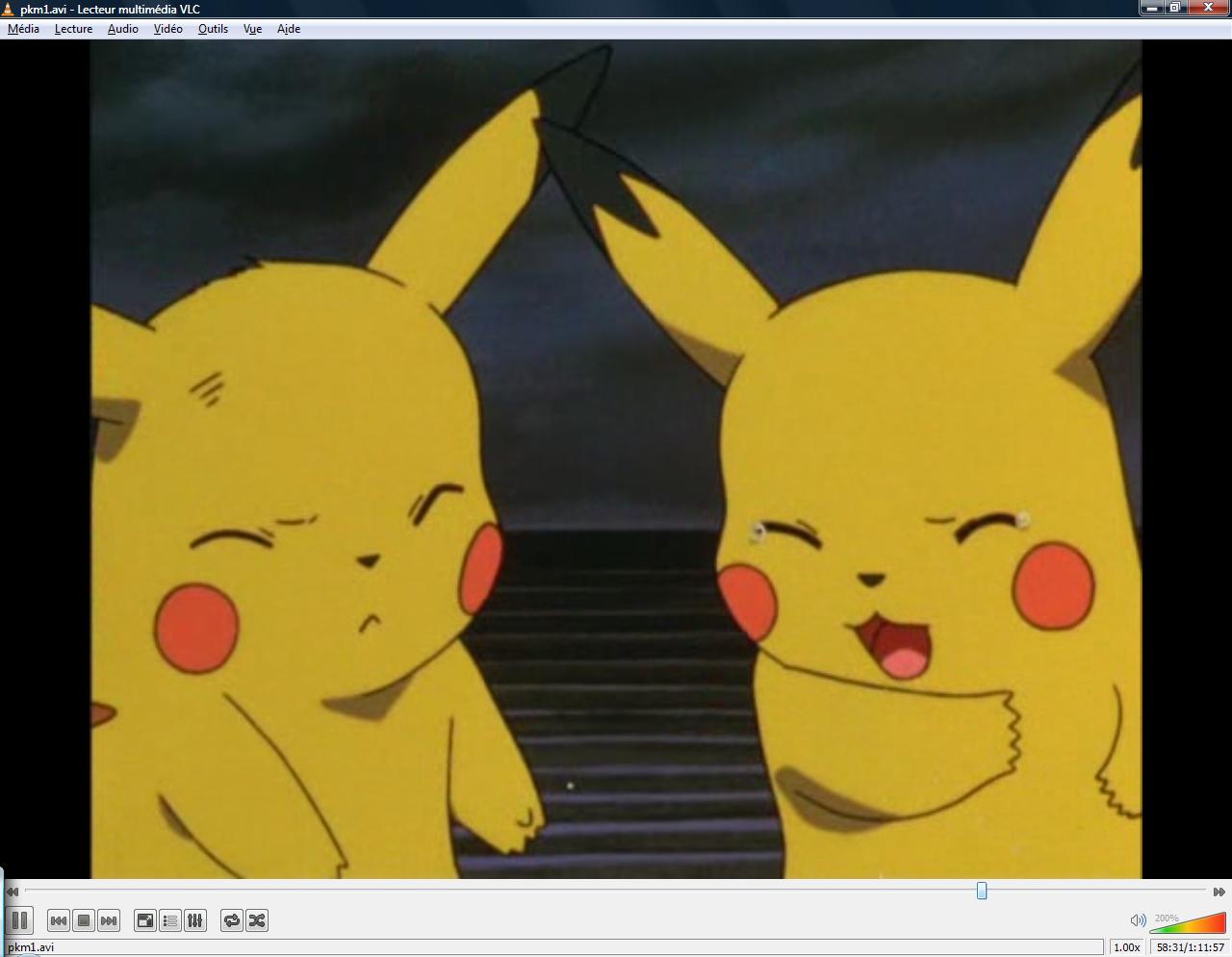This screenshot has width=1232, height=957.
Task: Open the Lecture menu
Action: coord(73,29)
